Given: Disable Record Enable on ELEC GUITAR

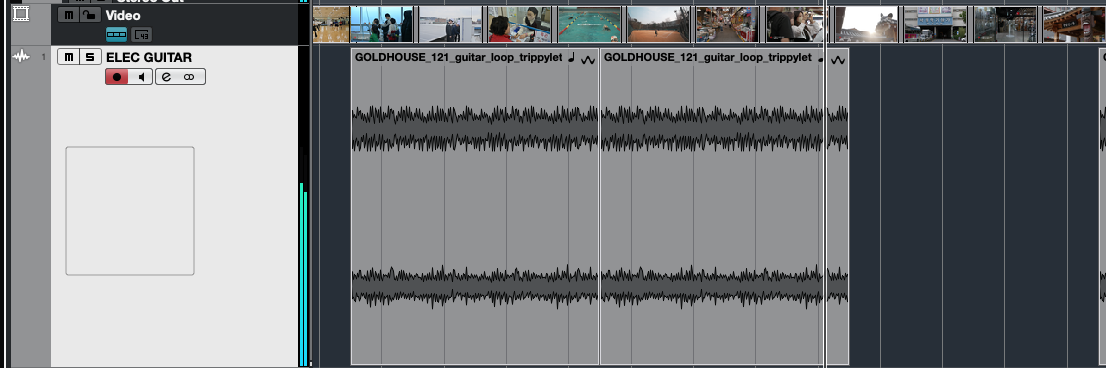Looking at the screenshot, I should click(117, 77).
